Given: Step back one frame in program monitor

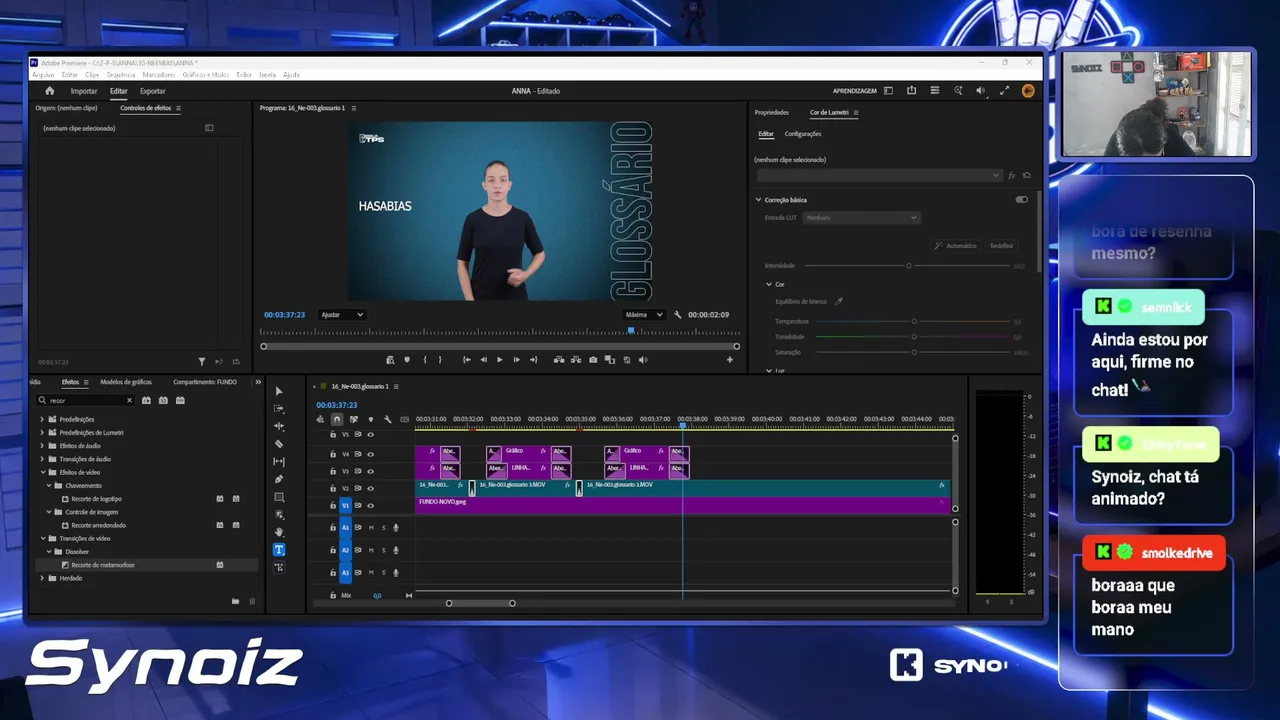Looking at the screenshot, I should coord(483,360).
